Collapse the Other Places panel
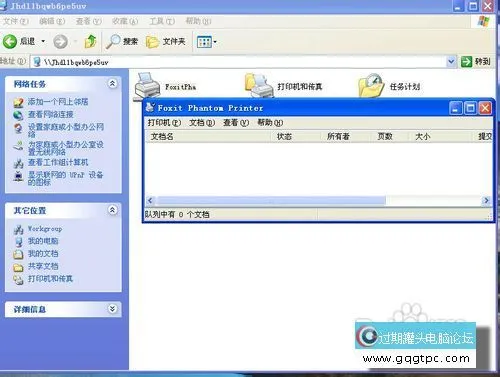Viewport: 500px width, 377px height. pyautogui.click(x=113, y=210)
